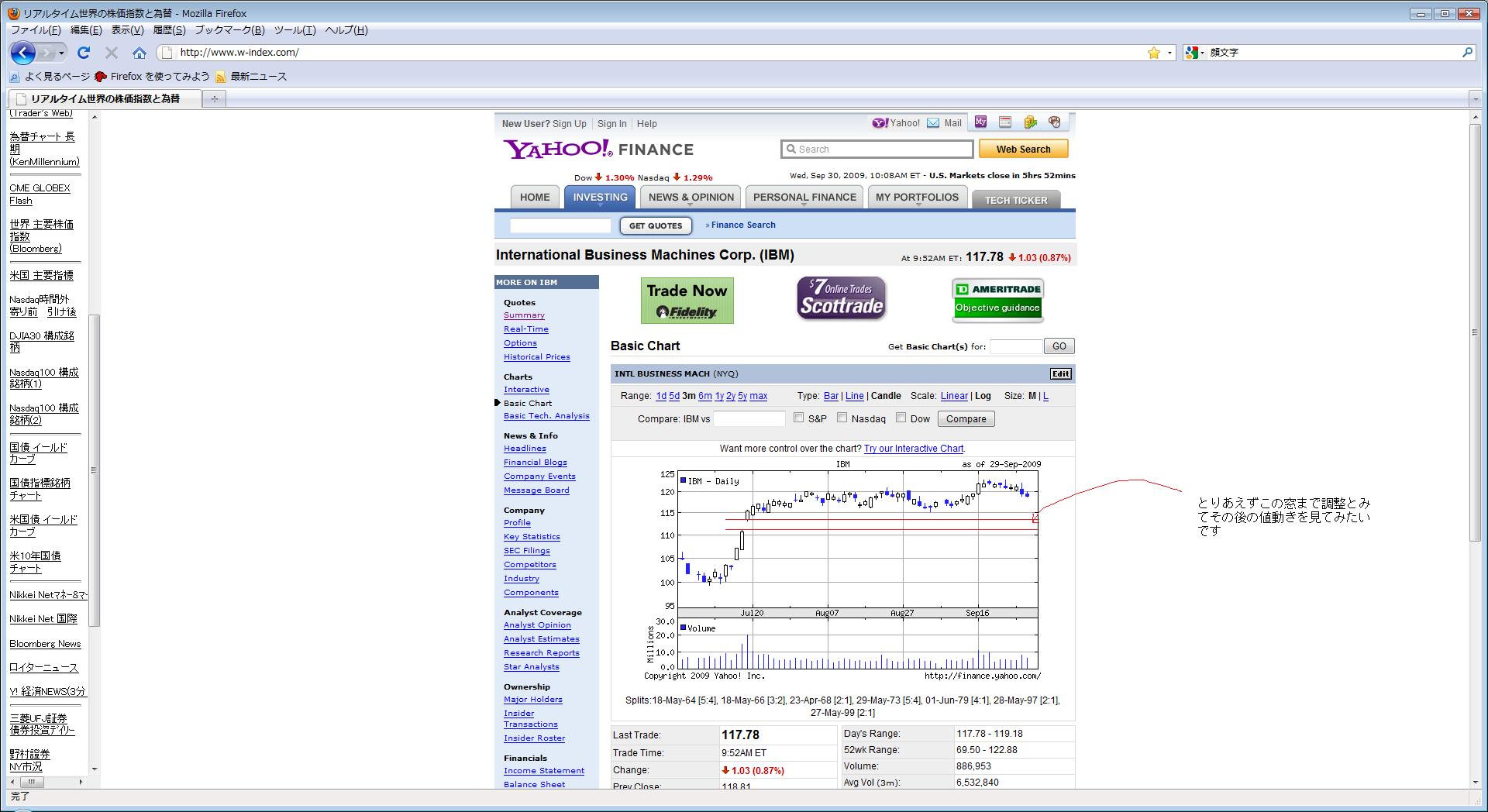Open the Yahoo Mail envelope icon

(933, 123)
